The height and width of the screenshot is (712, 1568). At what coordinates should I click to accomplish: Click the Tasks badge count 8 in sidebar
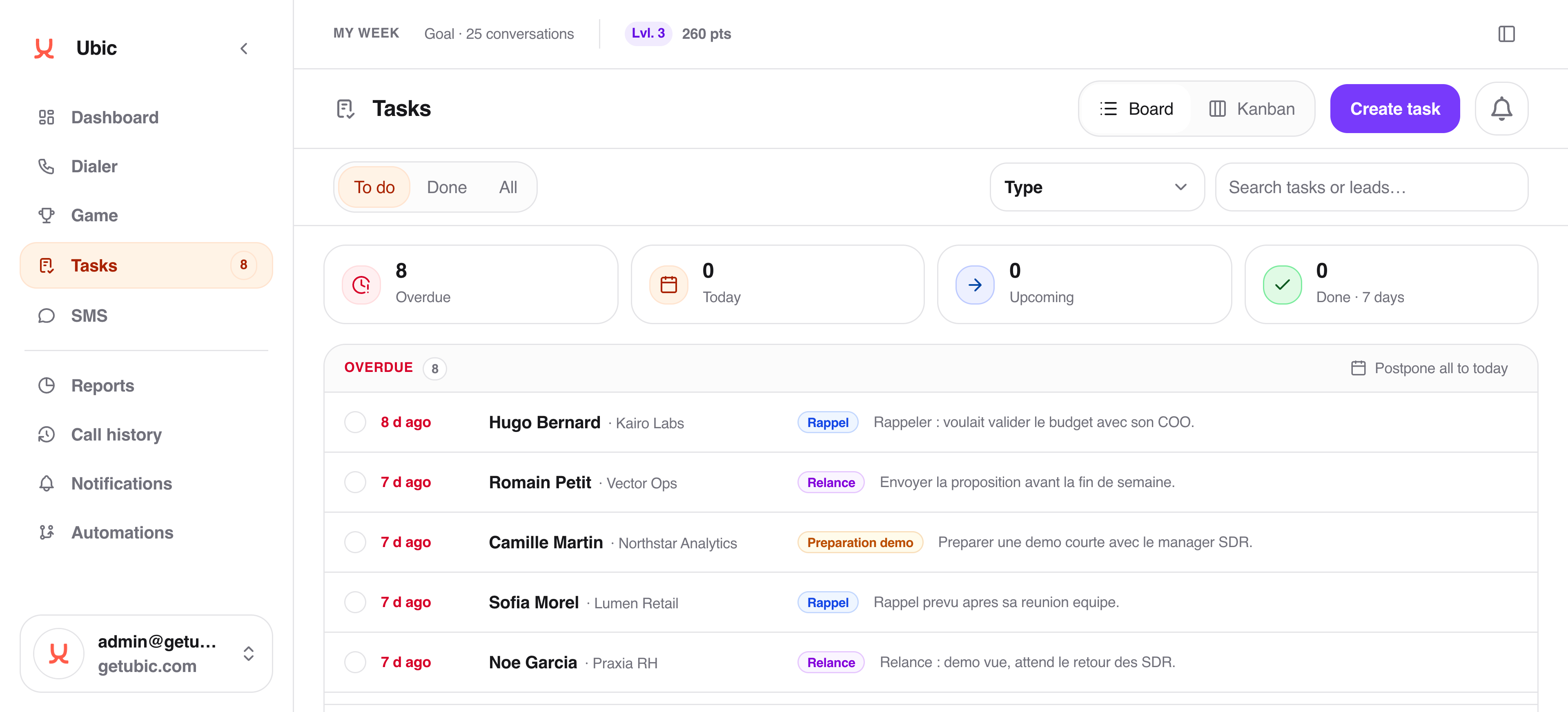click(243, 265)
